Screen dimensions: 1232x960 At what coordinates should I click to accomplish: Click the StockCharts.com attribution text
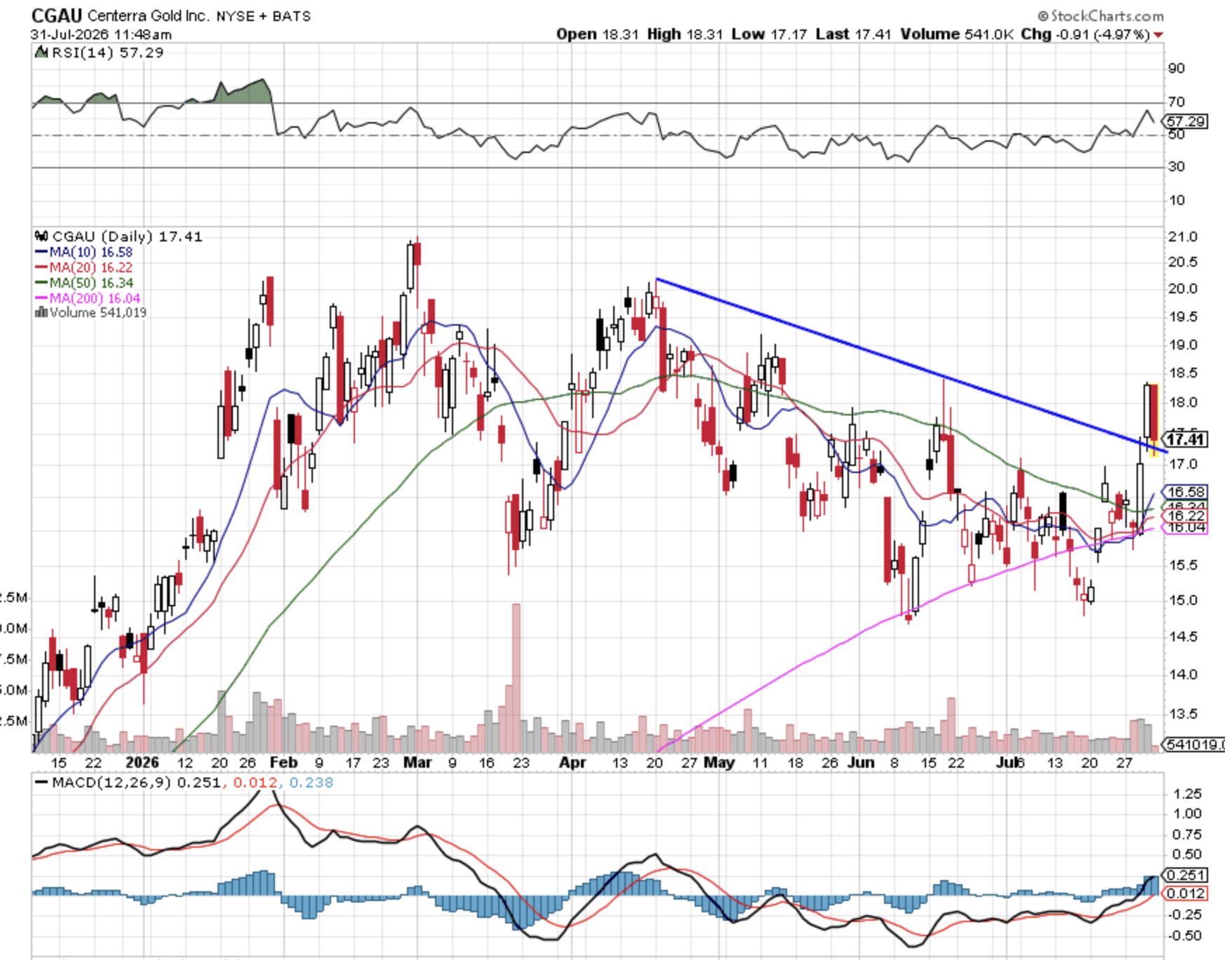coord(1101,15)
